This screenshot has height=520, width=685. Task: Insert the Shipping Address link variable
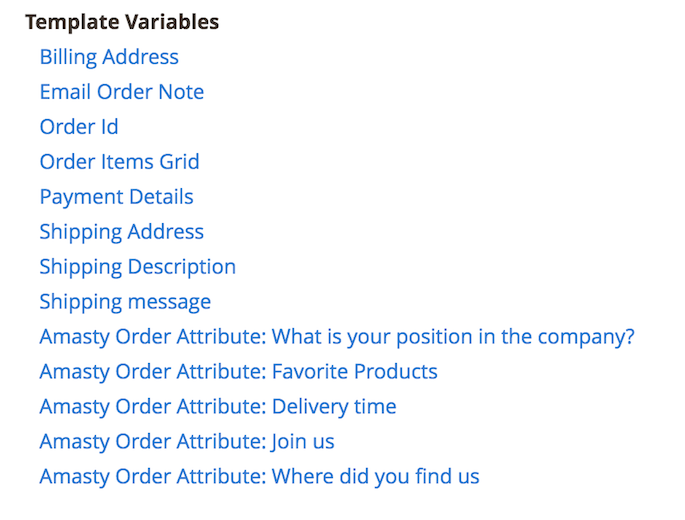coord(121,232)
